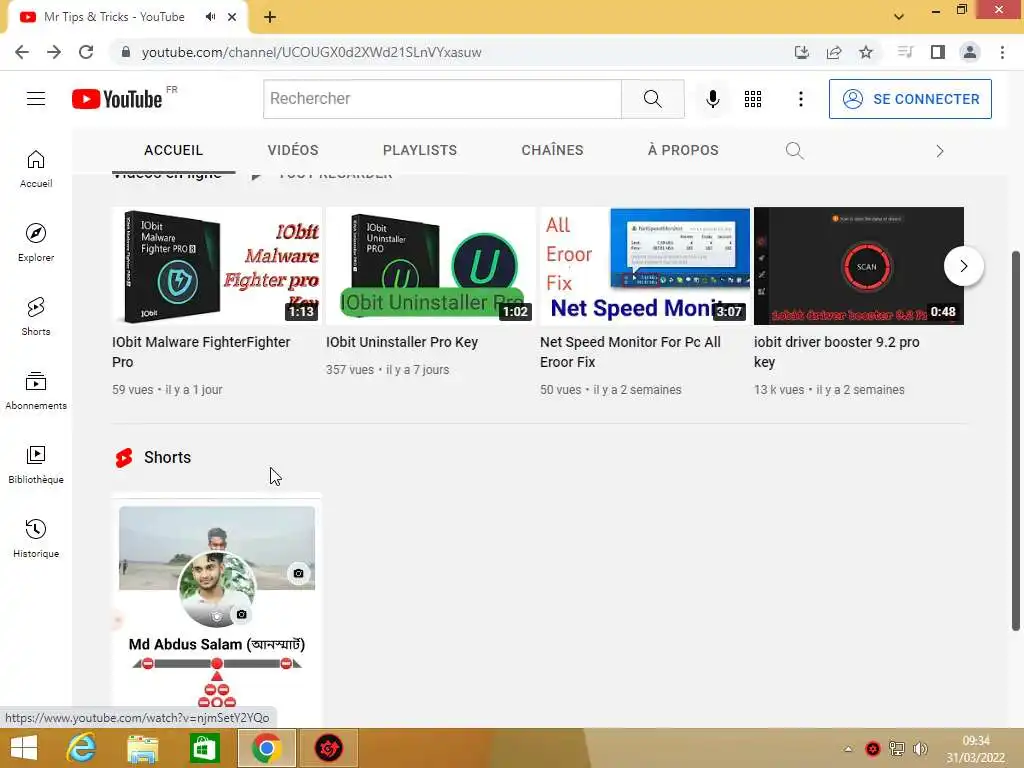Launch Internet Explorer from taskbar
This screenshot has height=768, width=1024.
pos(82,748)
